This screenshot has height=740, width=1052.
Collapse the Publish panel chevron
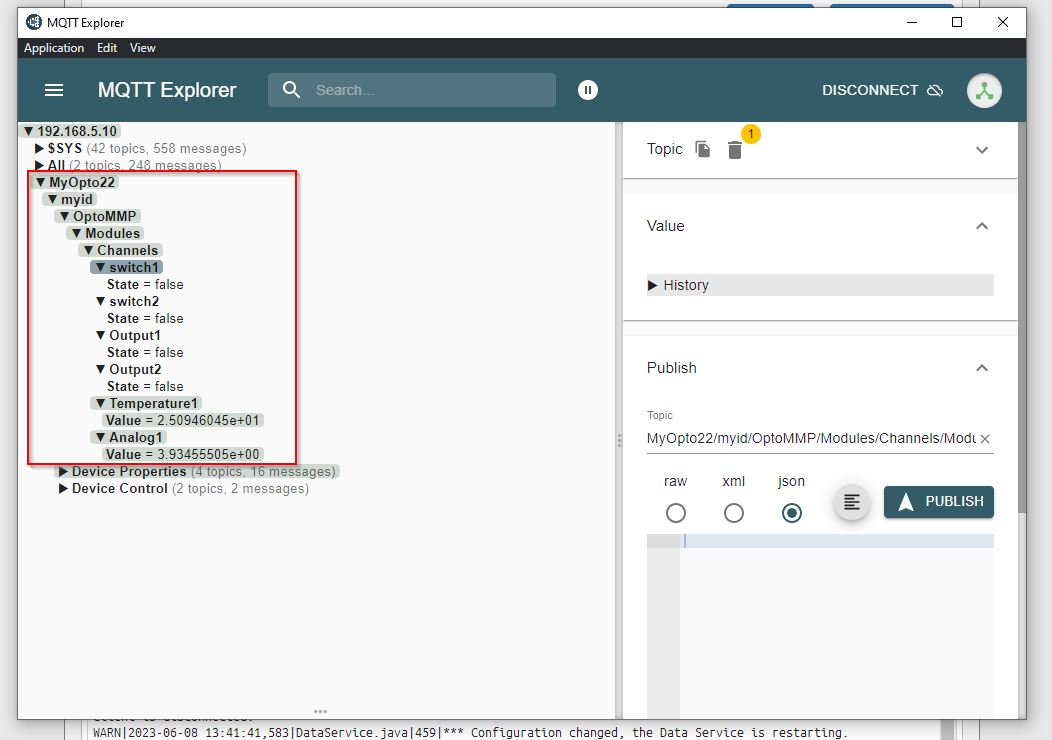click(x=982, y=368)
